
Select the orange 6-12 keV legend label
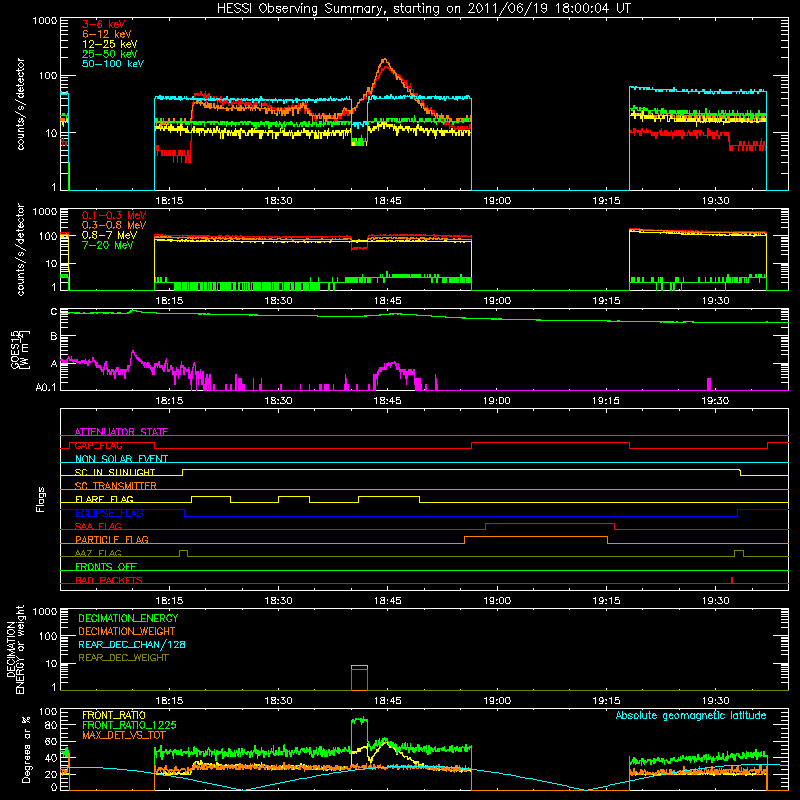pyautogui.click(x=107, y=34)
